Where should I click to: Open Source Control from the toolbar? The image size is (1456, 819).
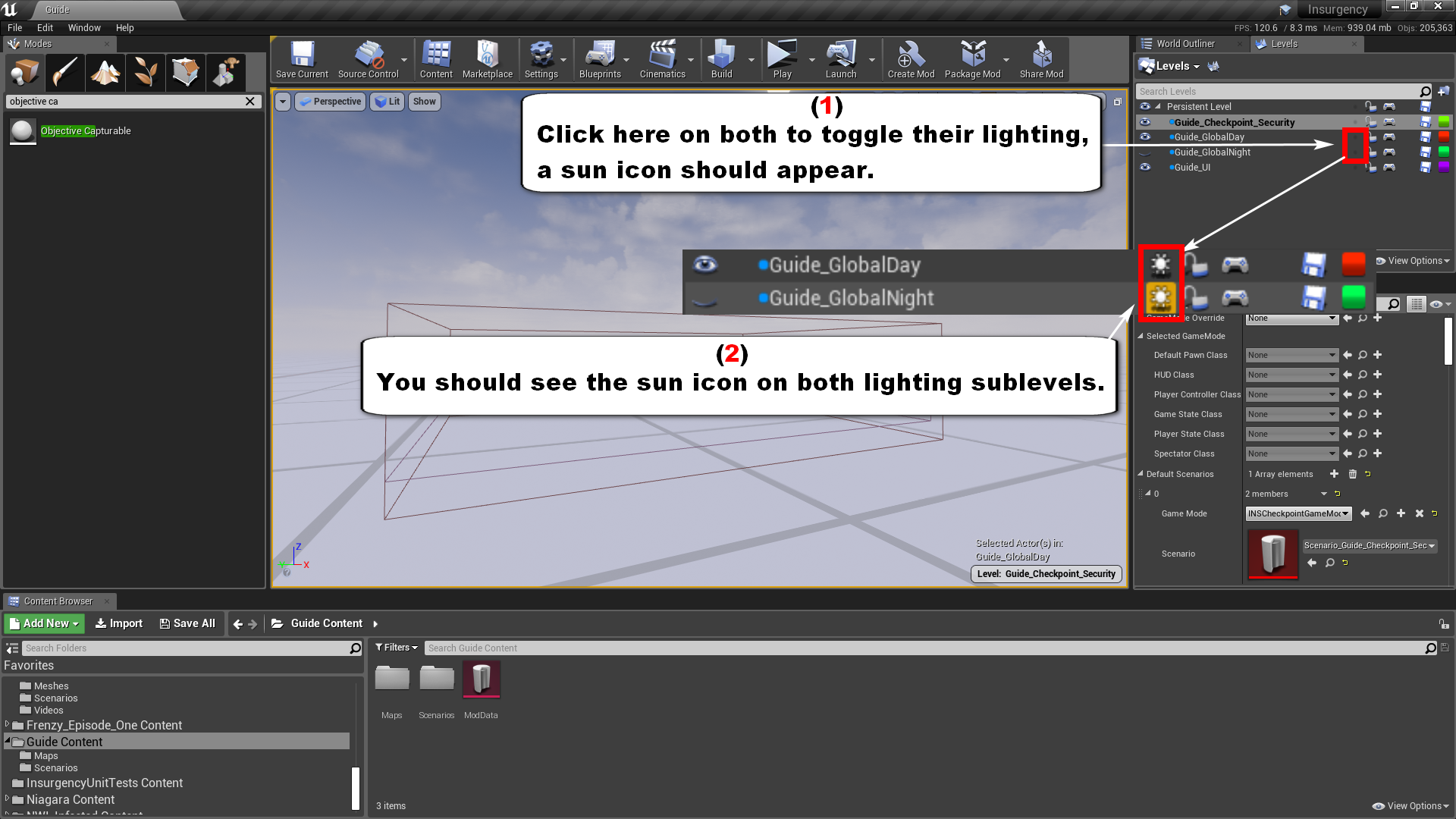pyautogui.click(x=369, y=60)
